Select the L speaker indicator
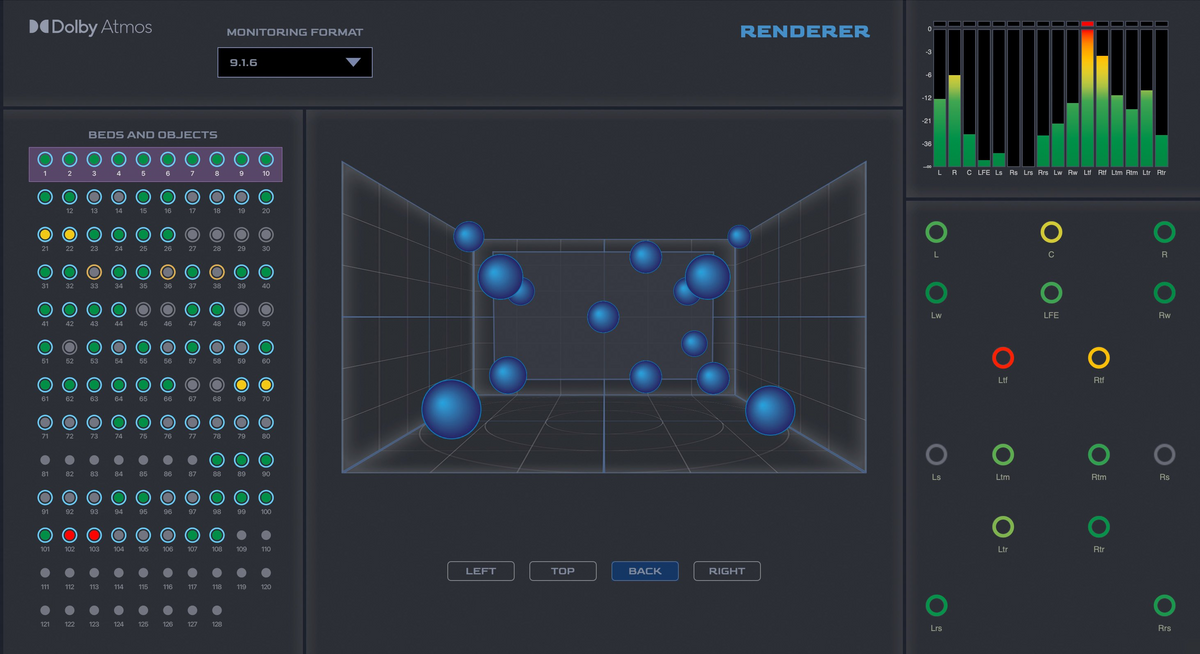Viewport: 1200px width, 654px height. 936,232
